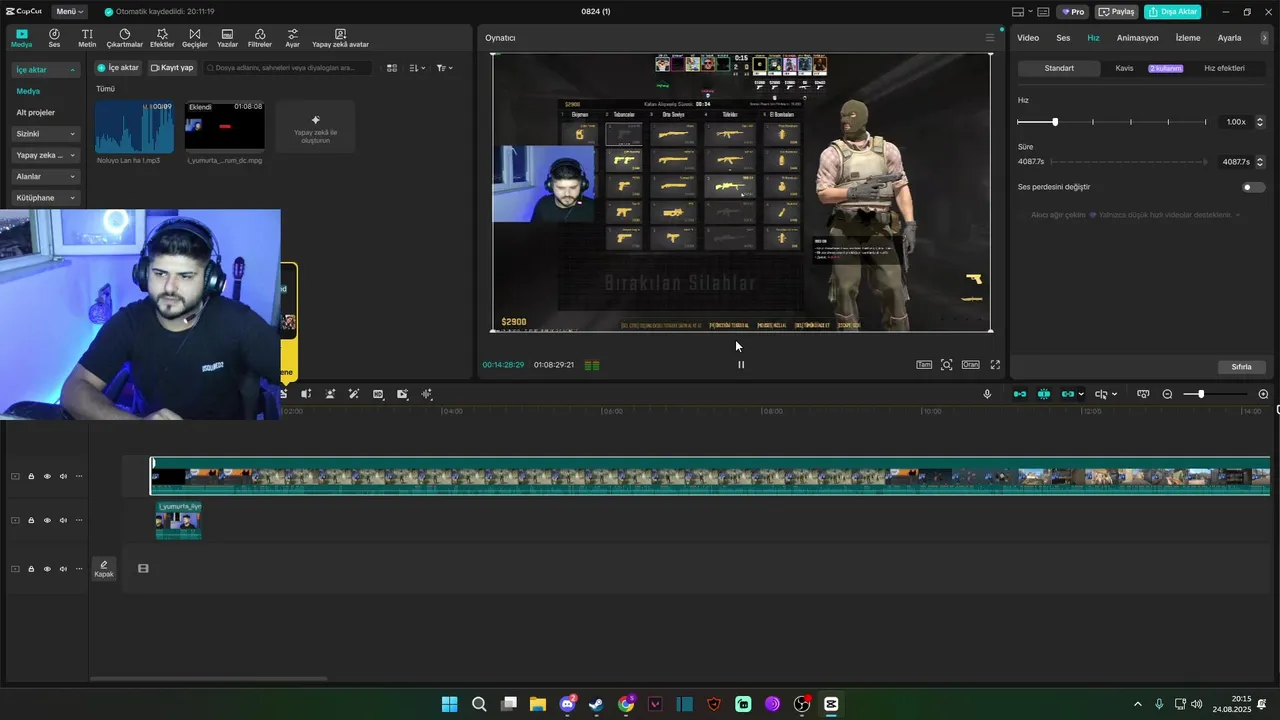
Task: Expand the Yapay zeka sidebar section
Action: tap(45, 155)
